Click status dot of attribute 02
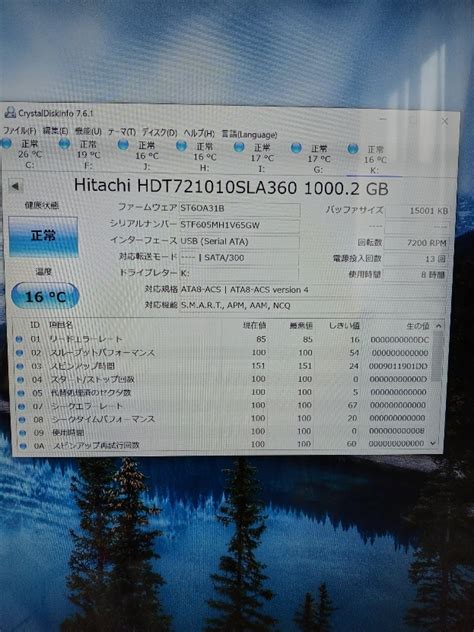Viewport: 474px width, 632px height. click(19, 353)
